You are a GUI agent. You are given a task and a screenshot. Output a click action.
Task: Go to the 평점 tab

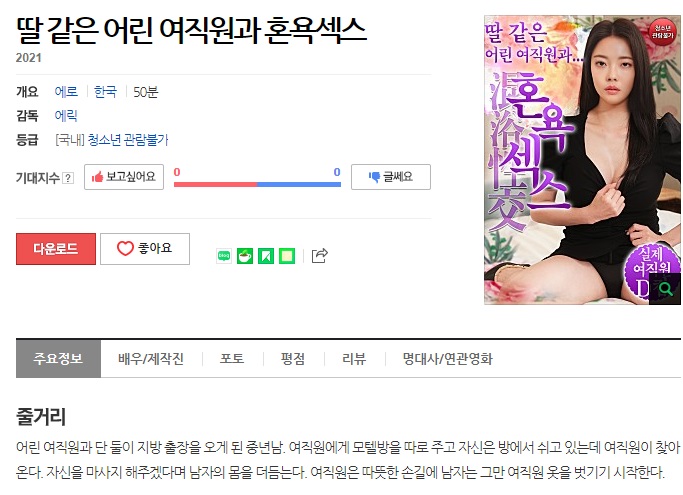tap(293, 359)
